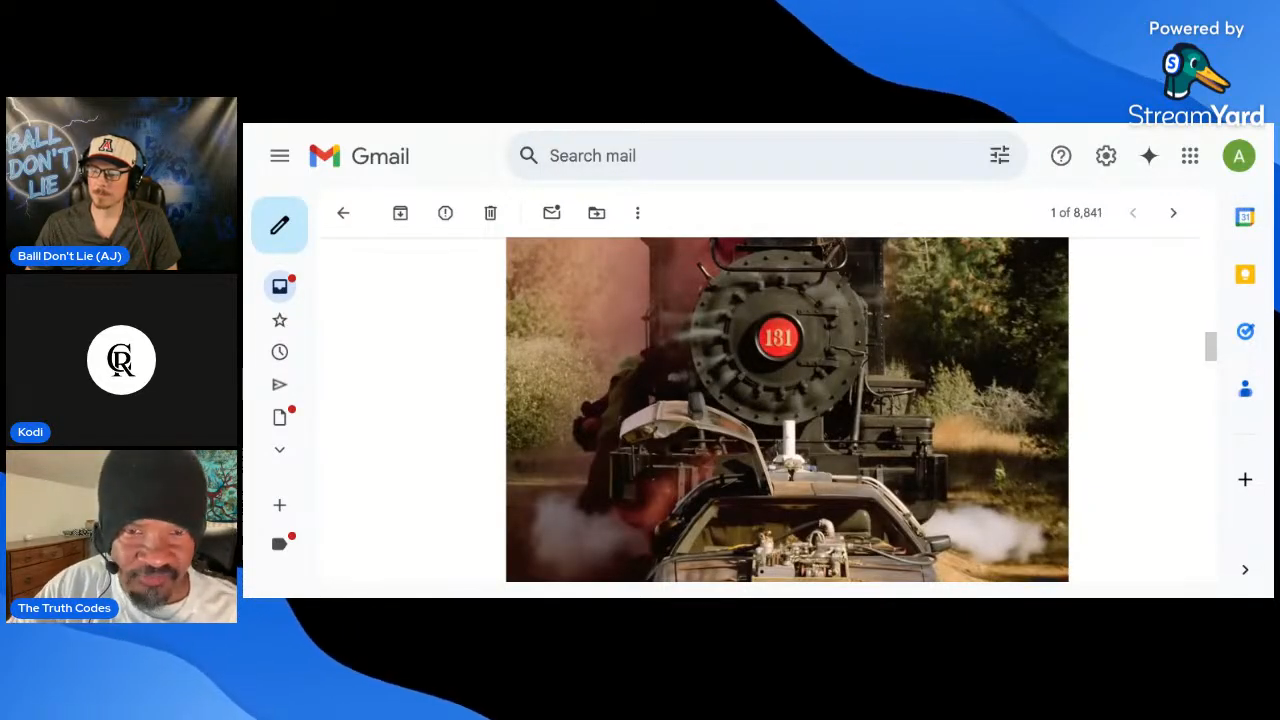Image resolution: width=1280 pixels, height=720 pixels.
Task: Open Snoozed mail clock icon
Action: pos(280,352)
